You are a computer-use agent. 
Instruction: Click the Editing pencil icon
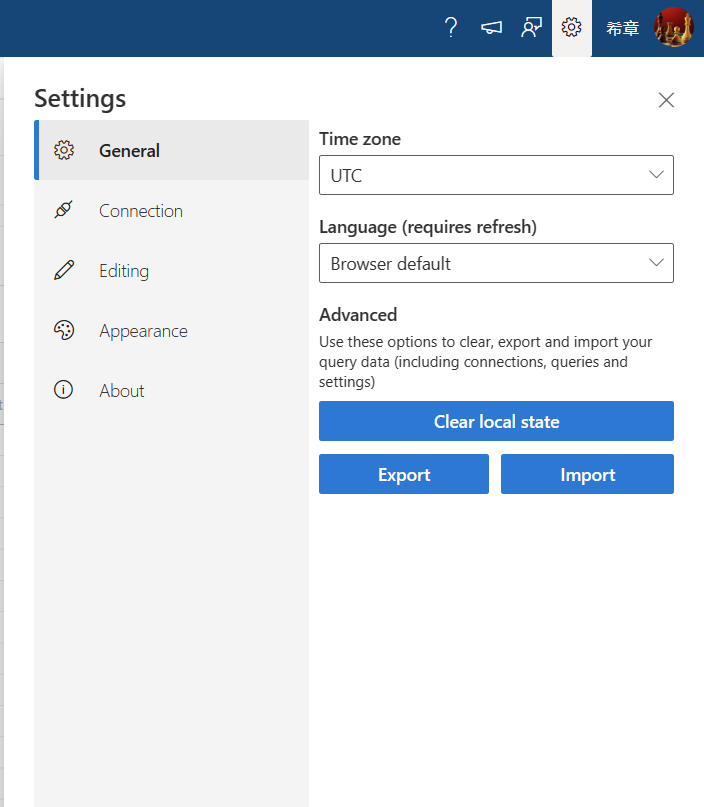(x=64, y=270)
